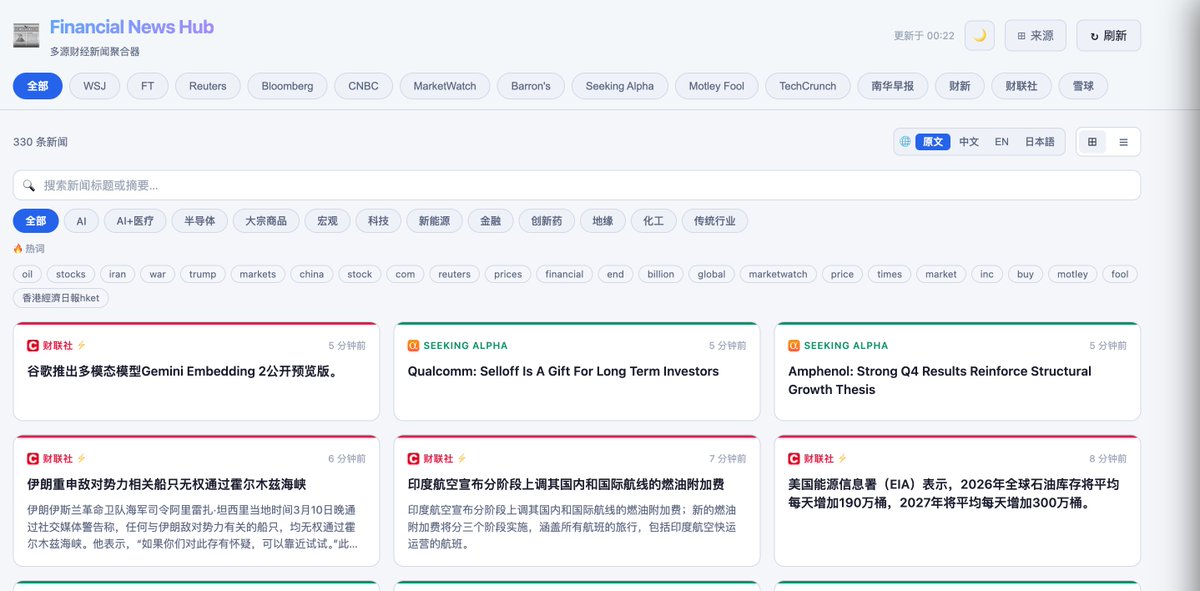Screen dimensions: 1200x591
Task: Click the china hot word tag
Action: coord(312,274)
